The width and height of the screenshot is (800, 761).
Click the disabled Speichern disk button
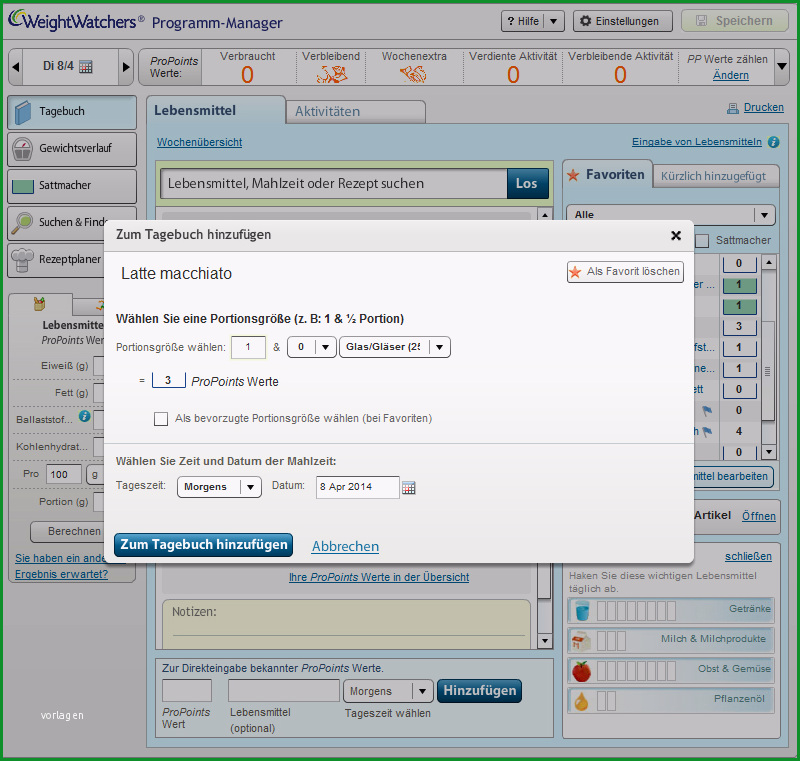coord(735,21)
